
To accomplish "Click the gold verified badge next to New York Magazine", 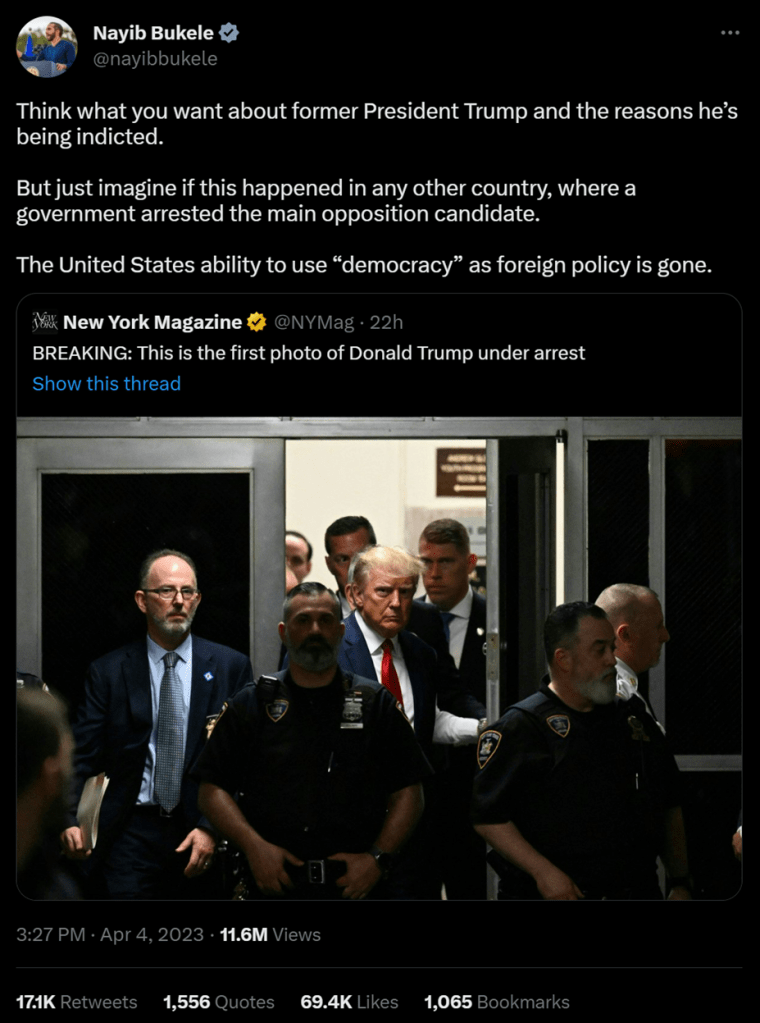I will point(257,322).
